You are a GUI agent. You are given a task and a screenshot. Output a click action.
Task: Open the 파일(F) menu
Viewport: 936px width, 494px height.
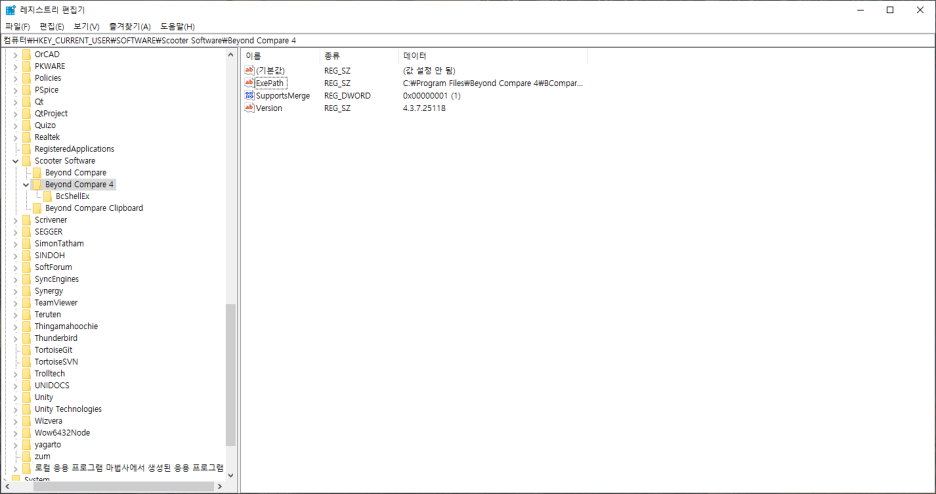click(17, 27)
